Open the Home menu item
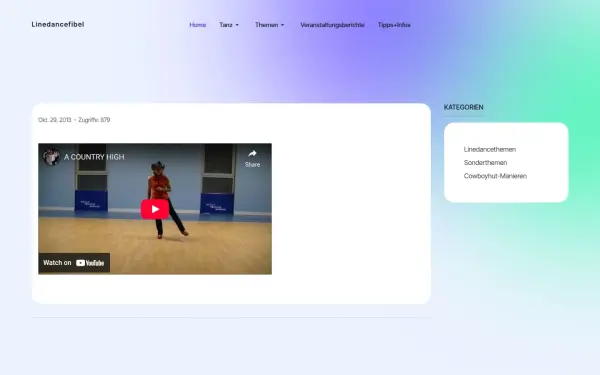The image size is (600, 375). (x=197, y=25)
